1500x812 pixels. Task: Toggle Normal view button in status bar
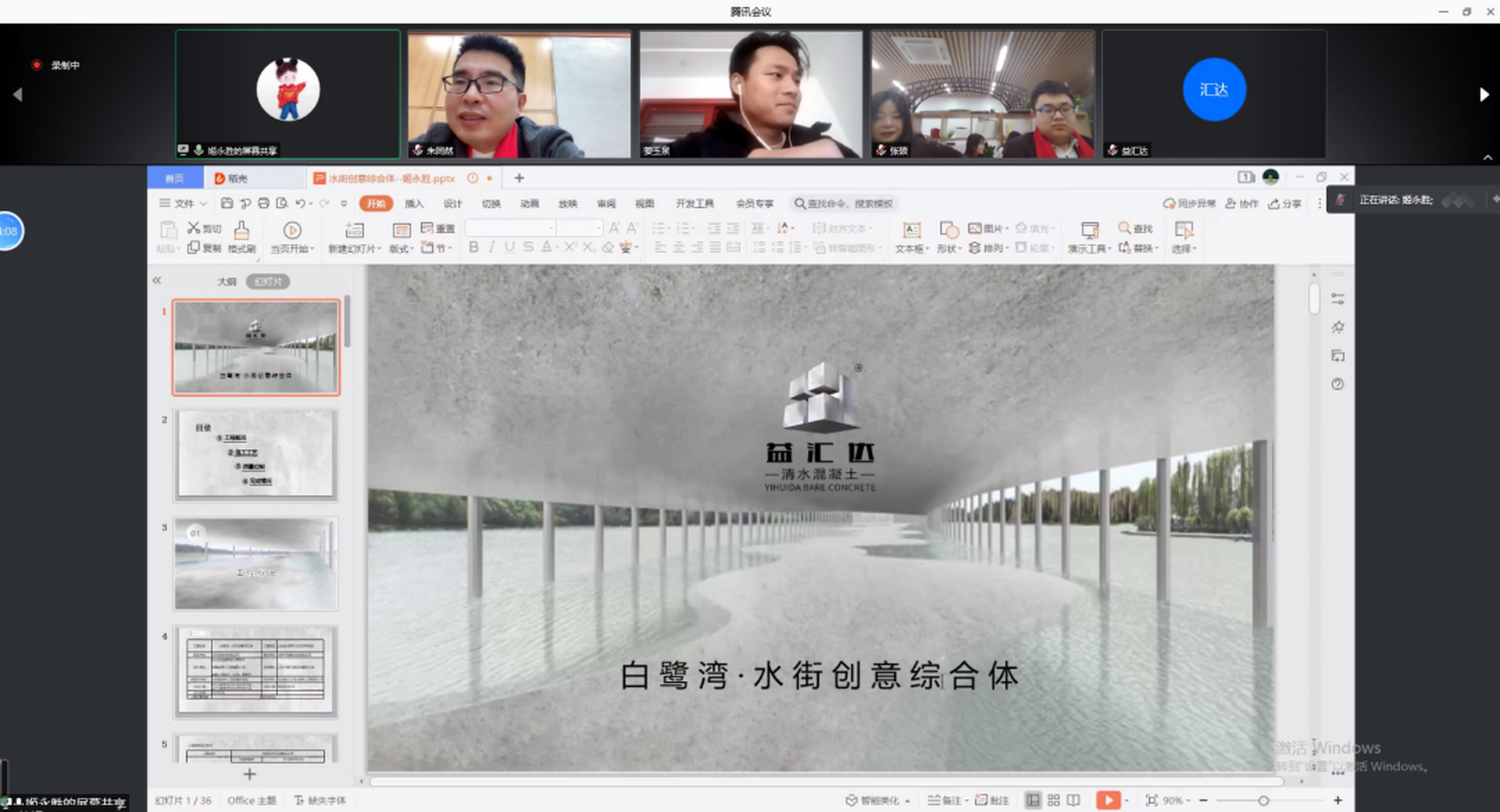pyautogui.click(x=1033, y=800)
